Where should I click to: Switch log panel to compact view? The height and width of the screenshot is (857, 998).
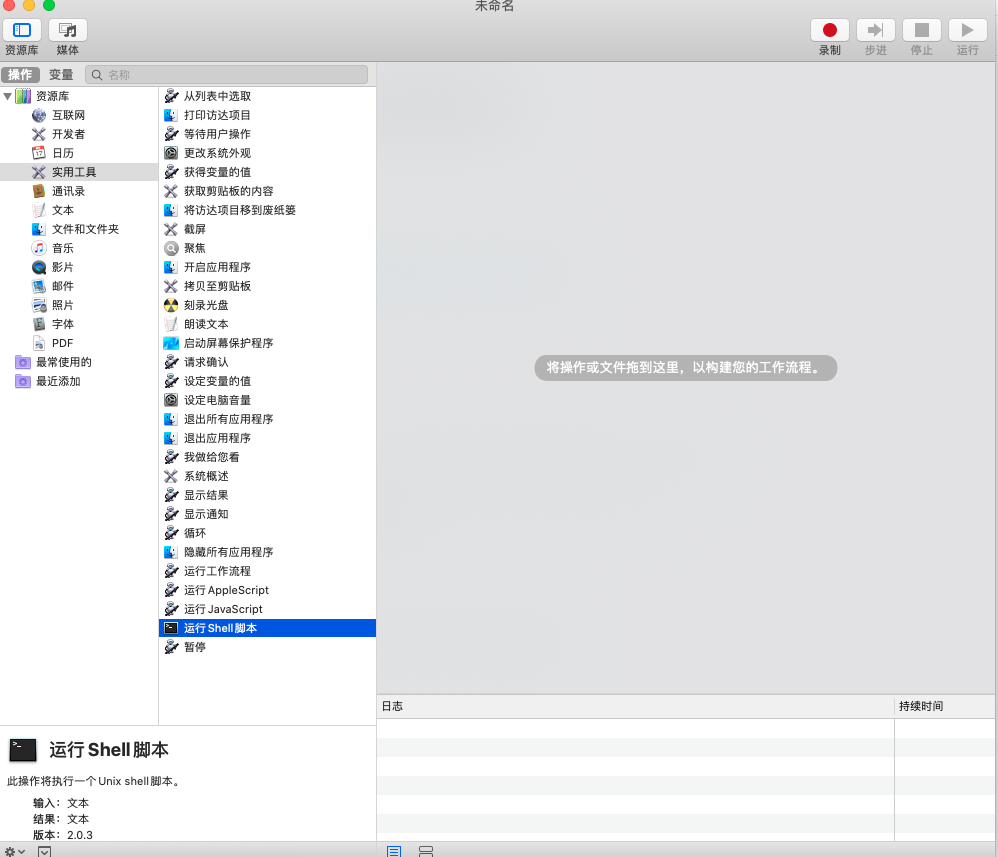click(426, 851)
